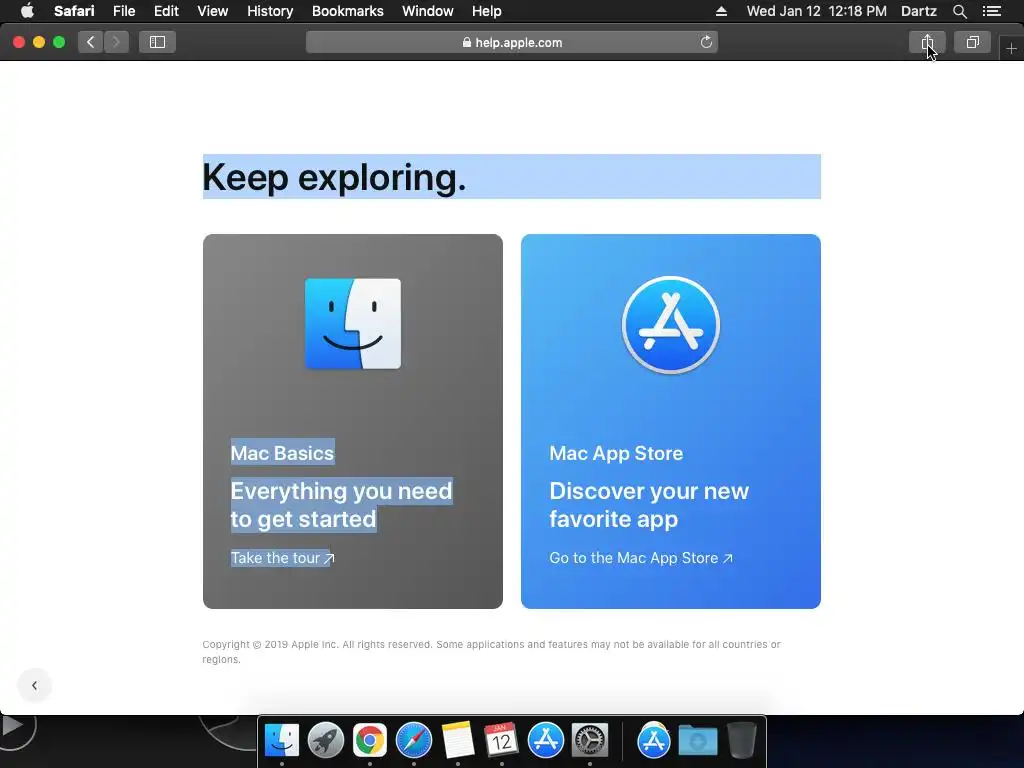Open Google Chrome from the Dock
Viewport: 1024px width, 768px height.
[x=370, y=741]
